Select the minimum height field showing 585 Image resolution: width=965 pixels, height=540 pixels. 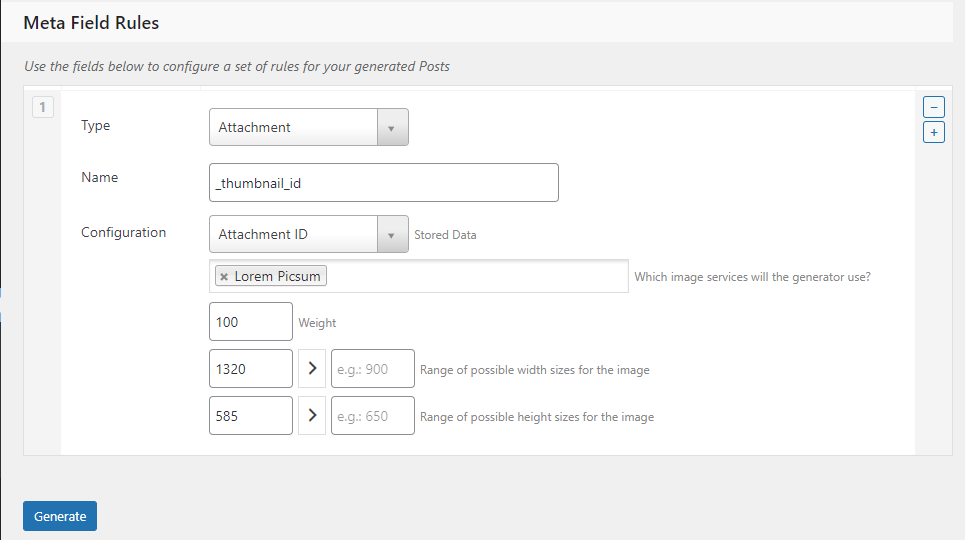point(251,416)
